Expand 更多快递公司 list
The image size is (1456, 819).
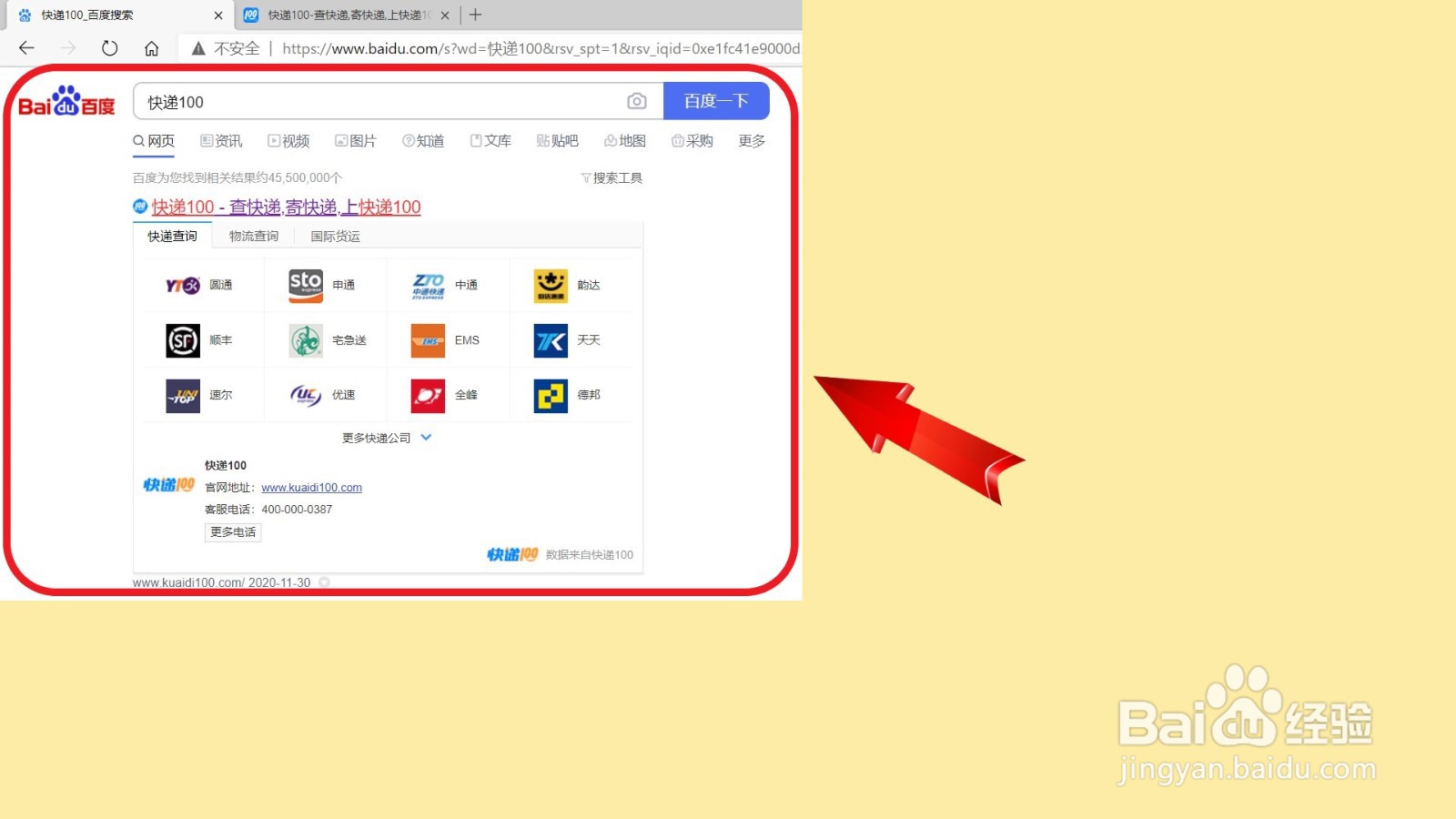click(387, 438)
